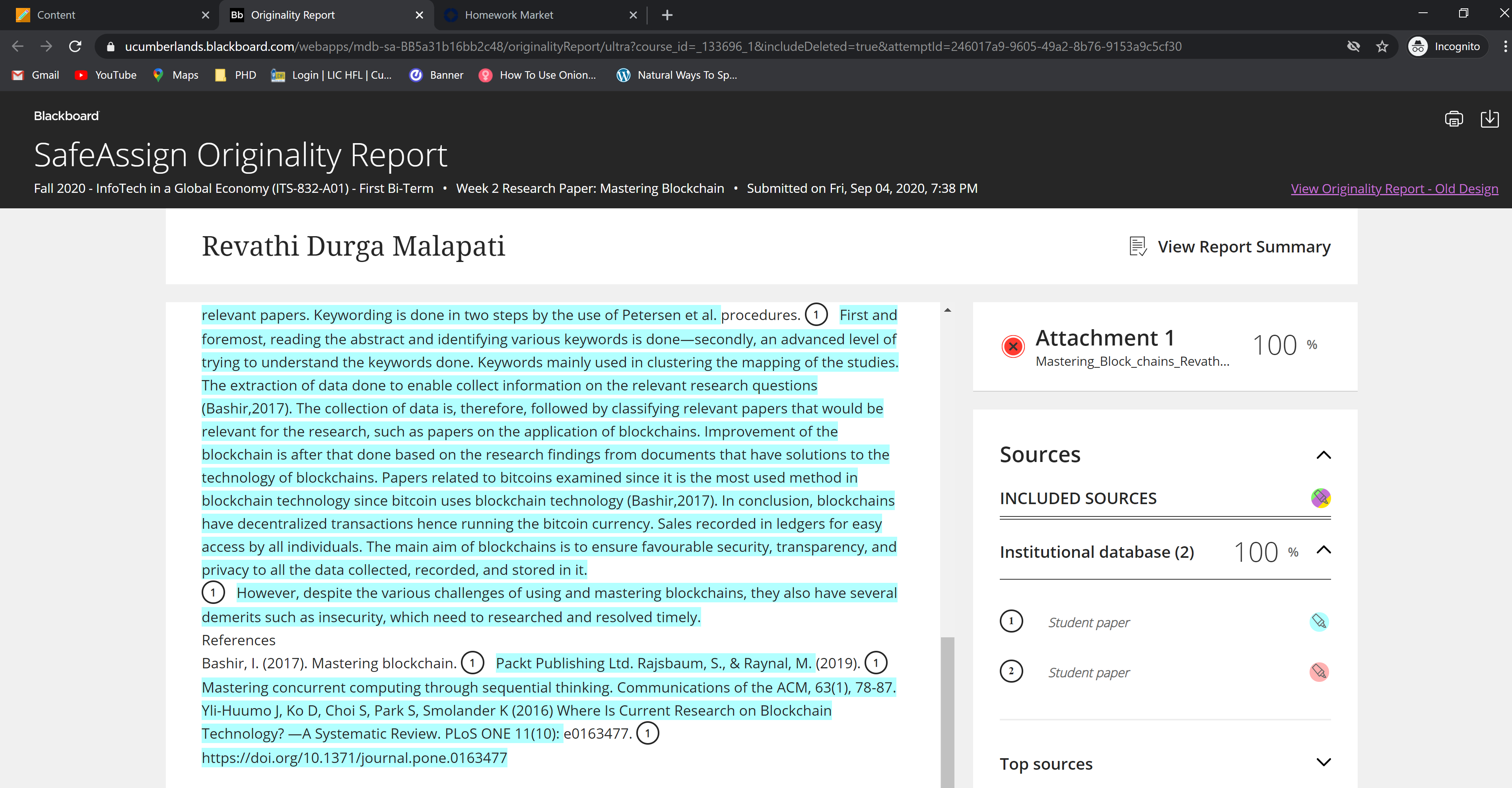Viewport: 1512px width, 788px height.
Task: Open Login LIC HFL bookmark
Action: pos(331,75)
